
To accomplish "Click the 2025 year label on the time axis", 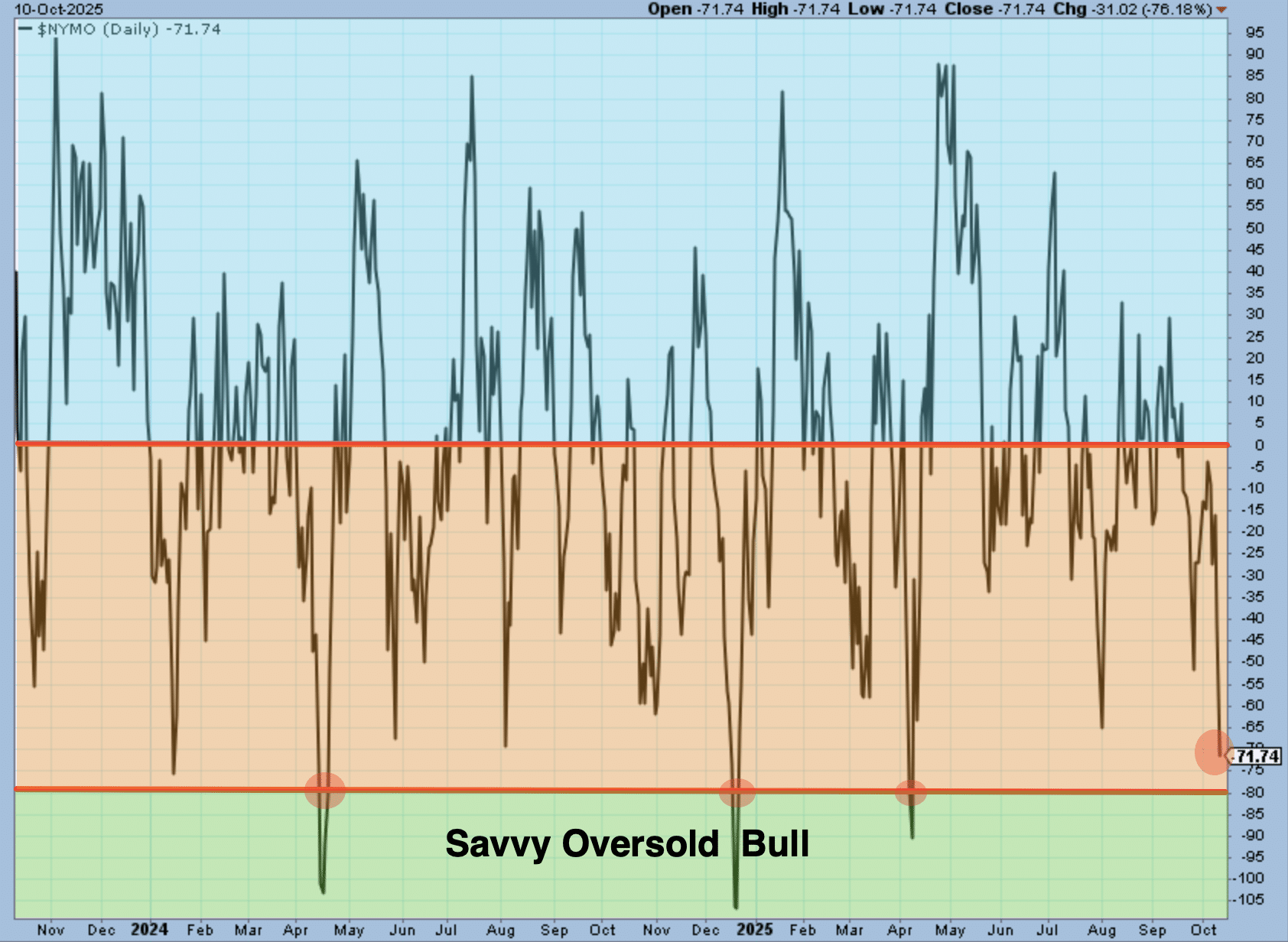I will (x=754, y=929).
